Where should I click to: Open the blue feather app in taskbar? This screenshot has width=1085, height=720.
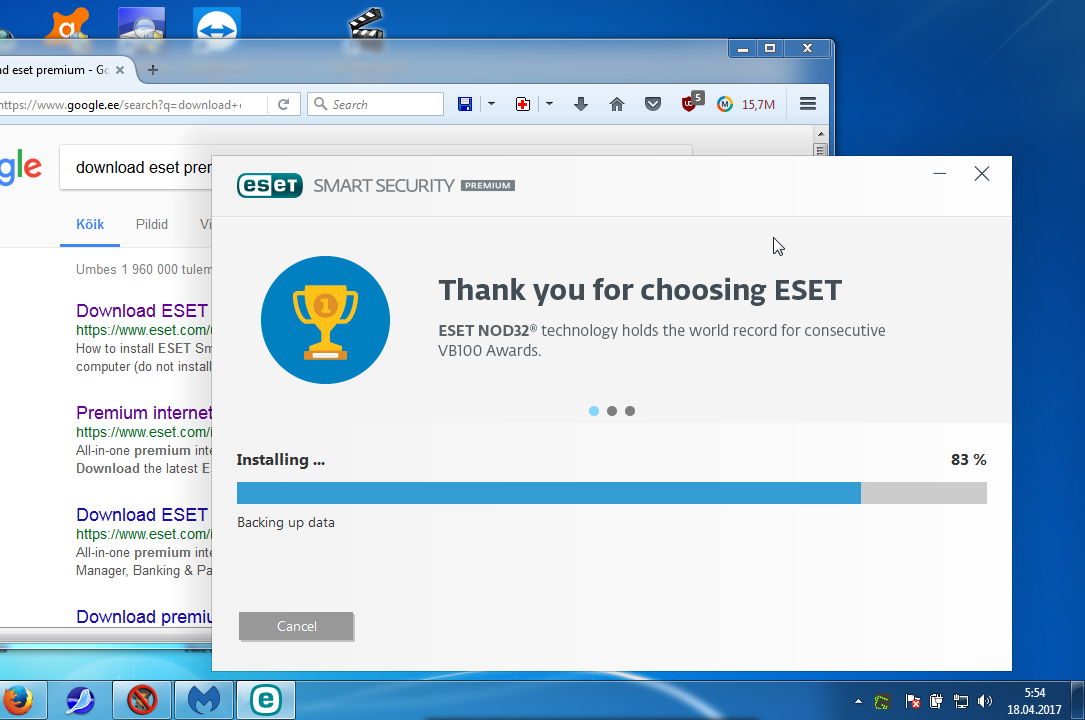[80, 701]
